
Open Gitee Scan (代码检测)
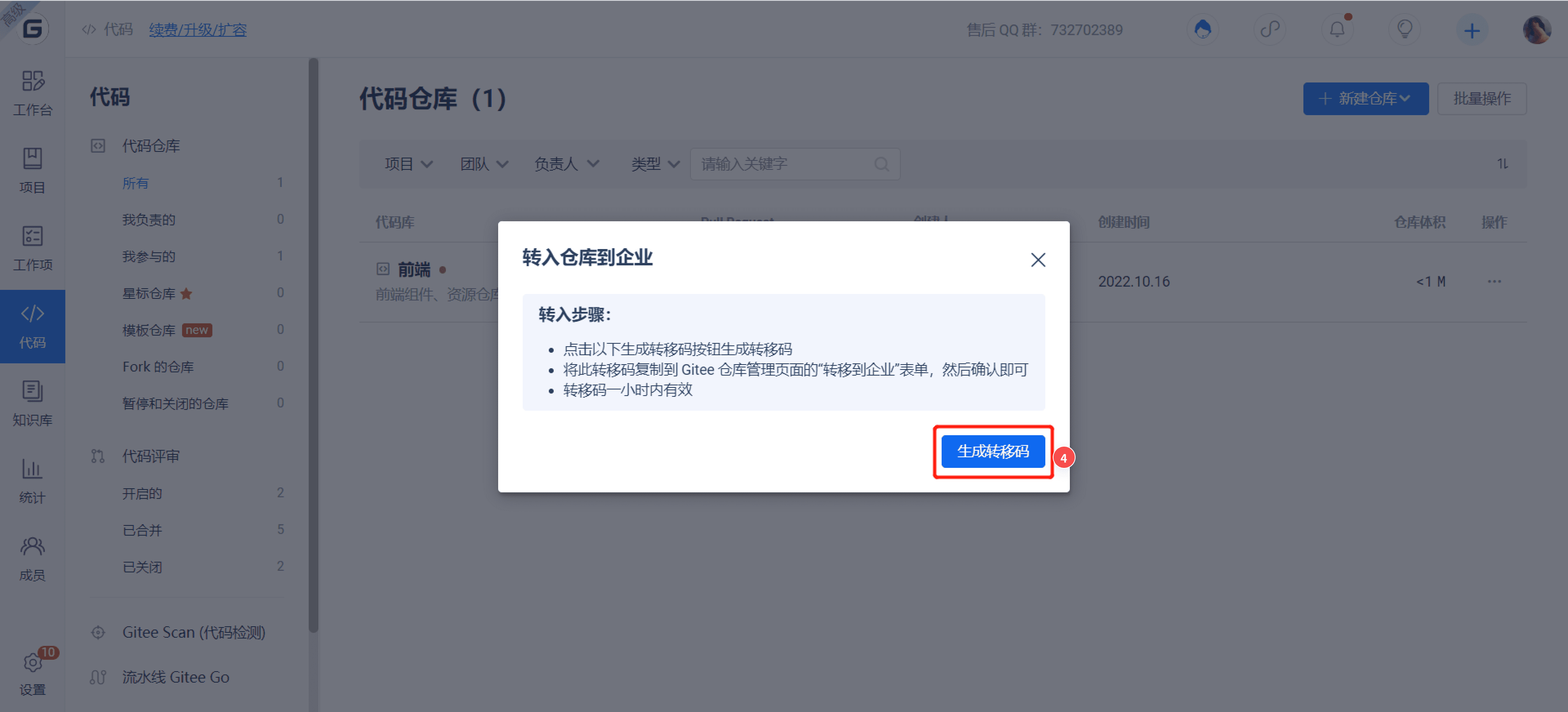coord(194,632)
